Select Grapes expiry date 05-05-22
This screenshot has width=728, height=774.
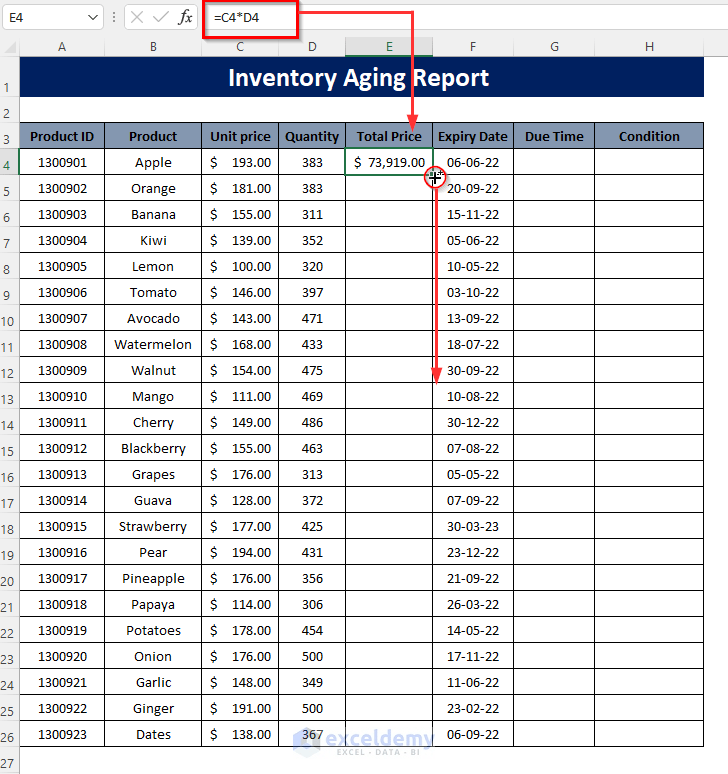click(473, 474)
